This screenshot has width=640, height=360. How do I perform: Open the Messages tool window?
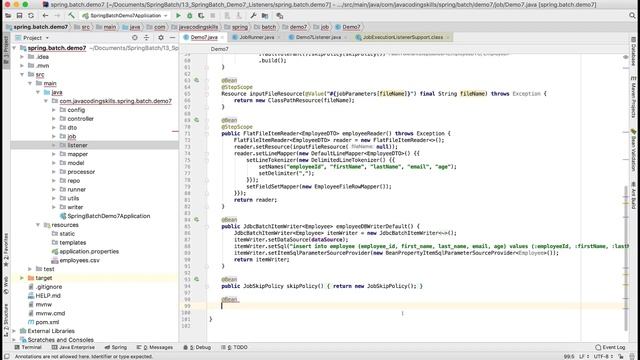click(155, 347)
